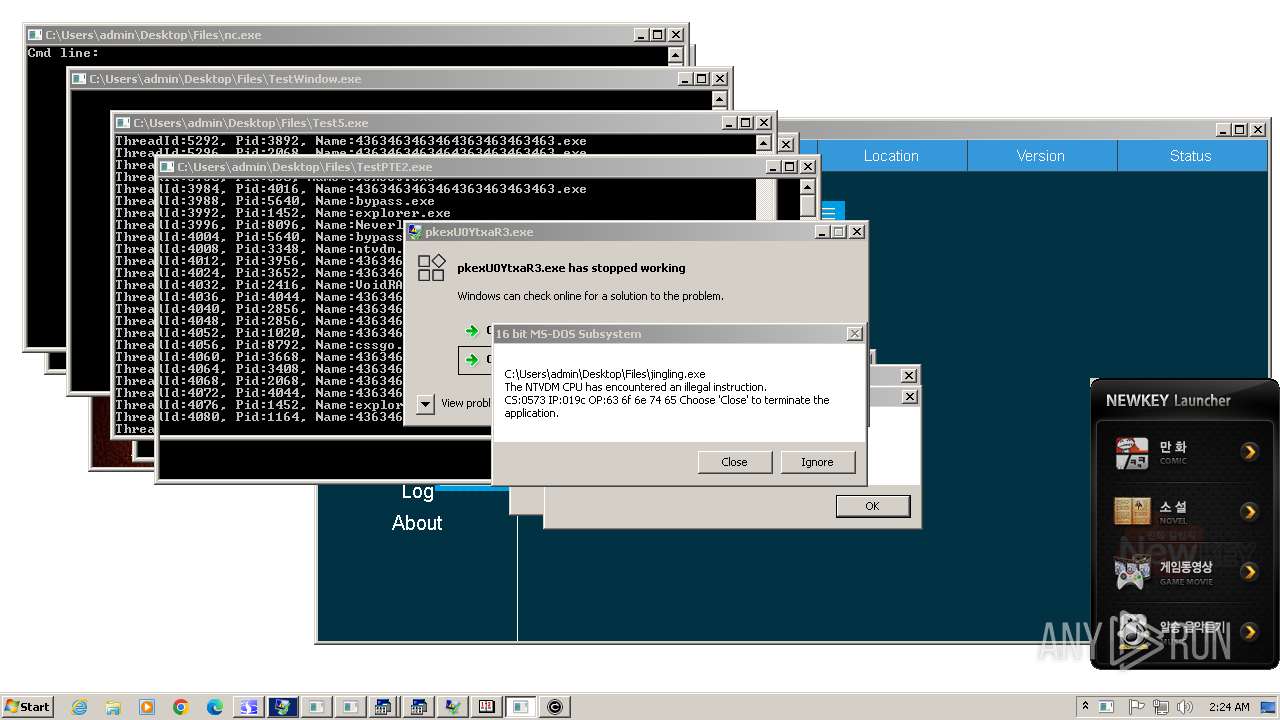
Task: Launch Google Chrome from taskbar
Action: [x=181, y=707]
